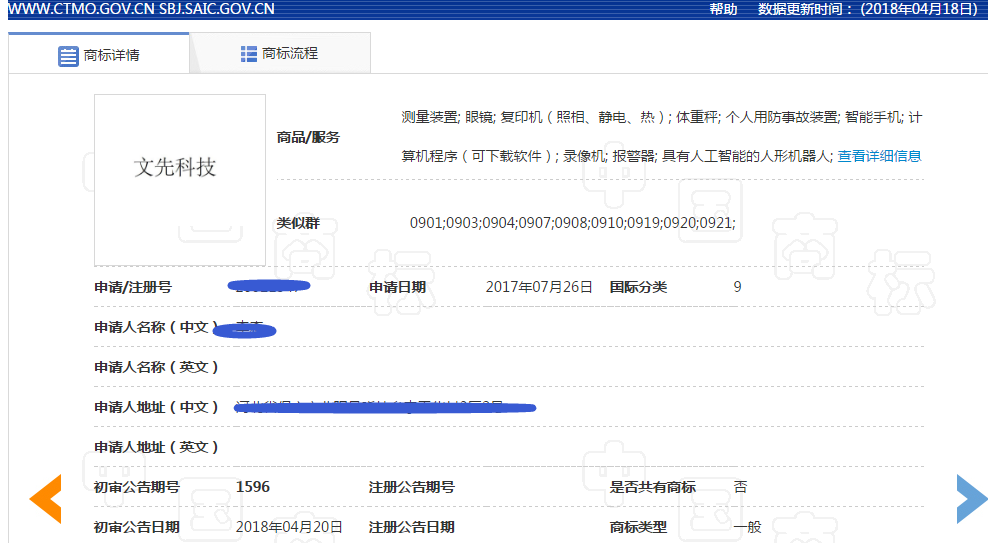Image resolution: width=988 pixels, height=543 pixels.
Task: Open the 帮助 help link
Action: tap(723, 9)
